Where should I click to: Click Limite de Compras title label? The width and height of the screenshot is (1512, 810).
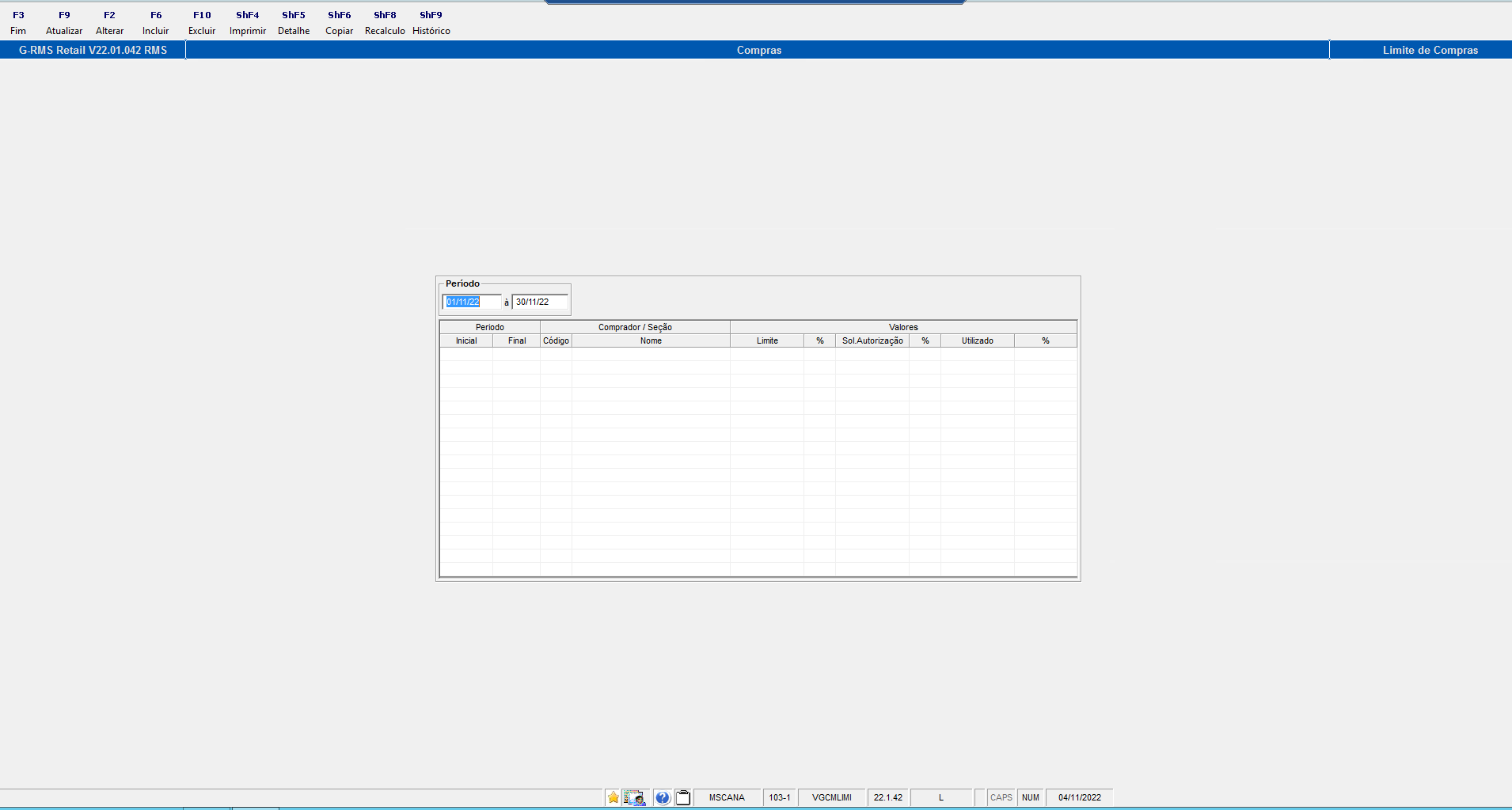(1430, 50)
